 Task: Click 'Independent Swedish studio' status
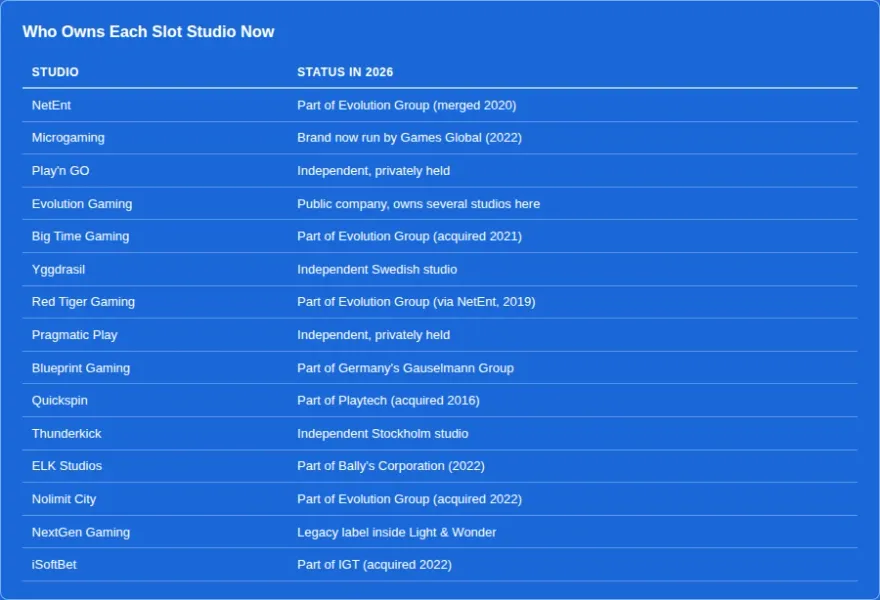point(377,269)
